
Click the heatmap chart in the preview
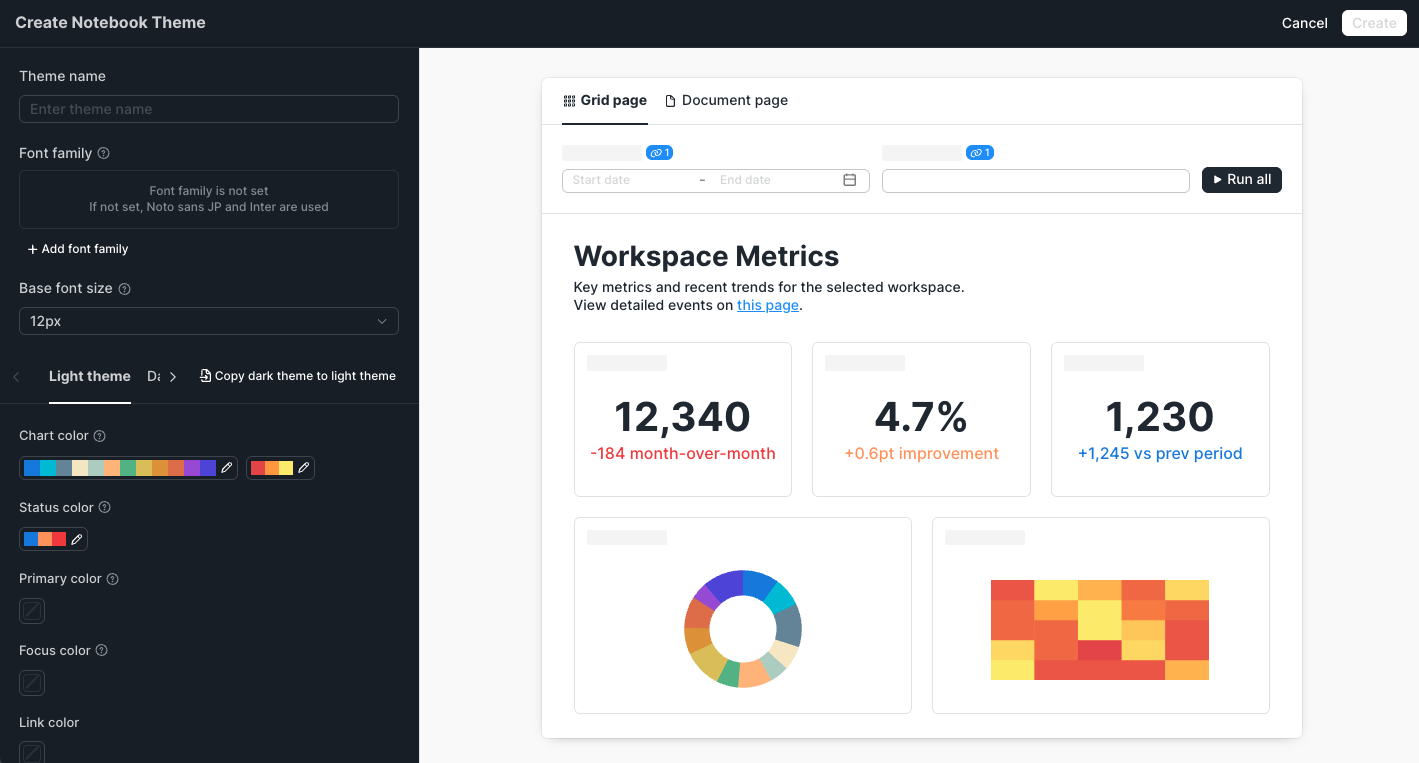[1100, 630]
